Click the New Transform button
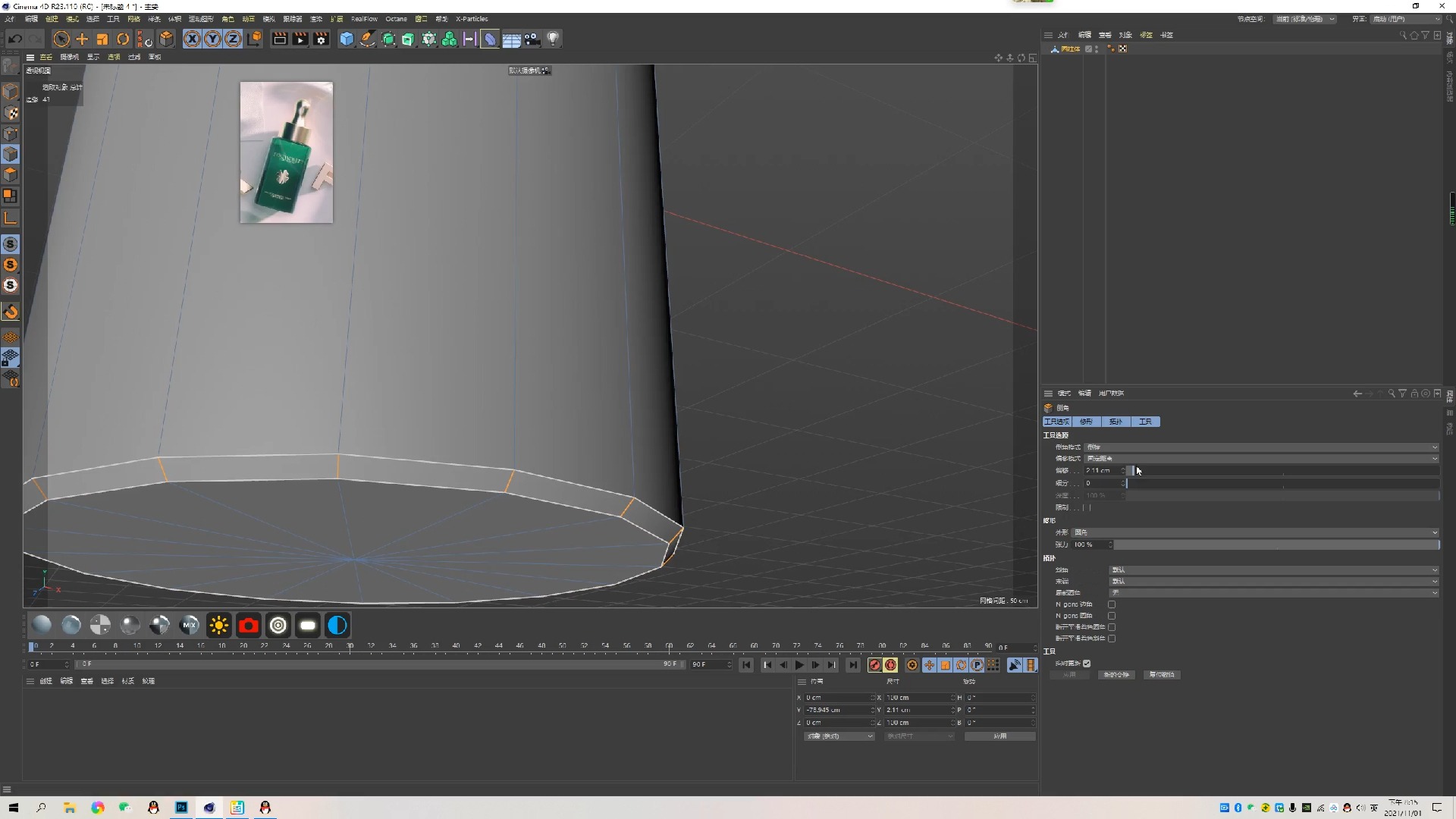 point(1116,675)
